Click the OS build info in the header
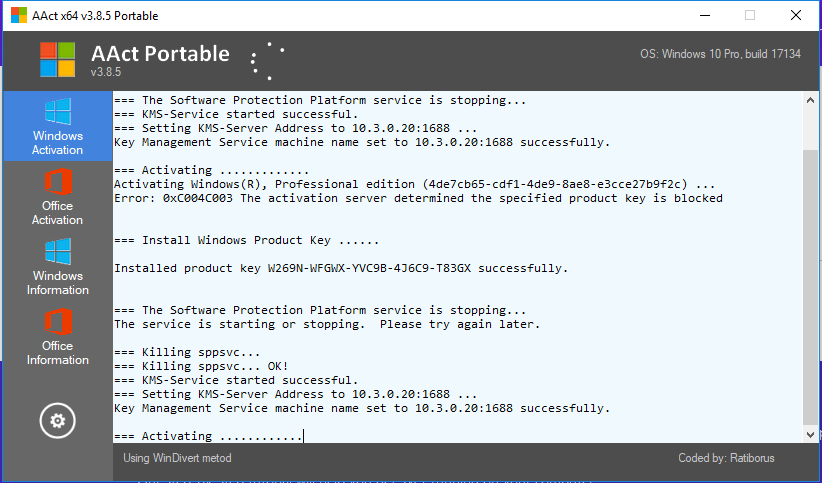 pos(720,54)
